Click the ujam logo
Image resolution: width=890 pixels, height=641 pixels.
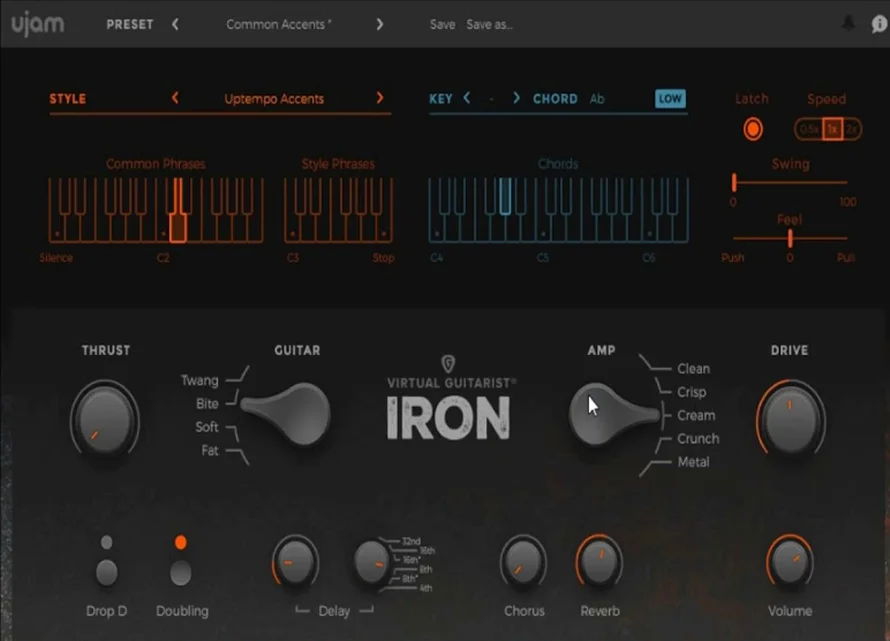38,23
